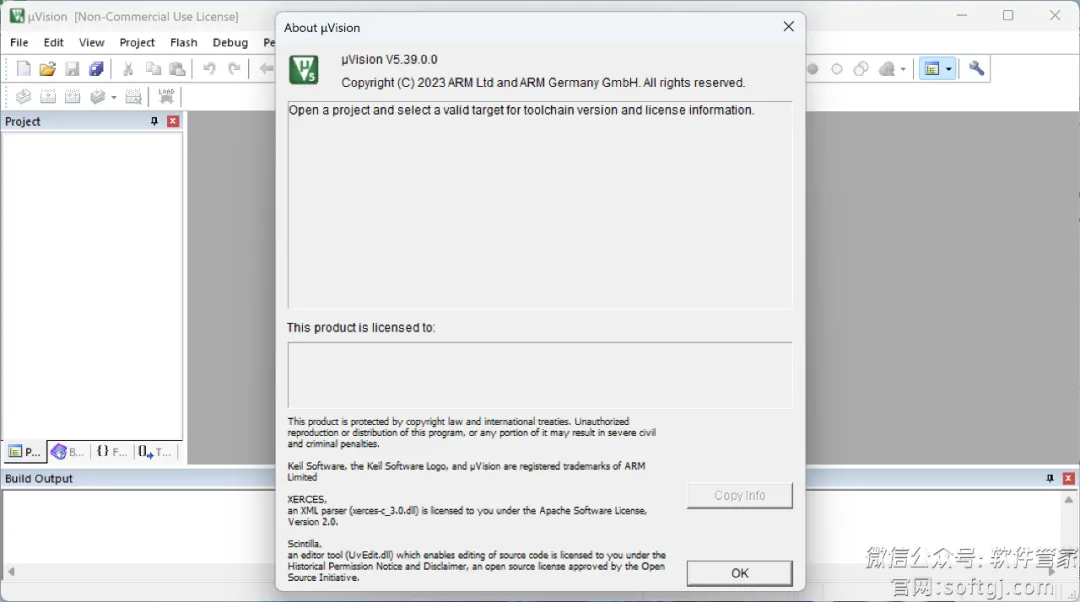Open the Project menu
Screen dimensions: 1080x602
tap(137, 42)
